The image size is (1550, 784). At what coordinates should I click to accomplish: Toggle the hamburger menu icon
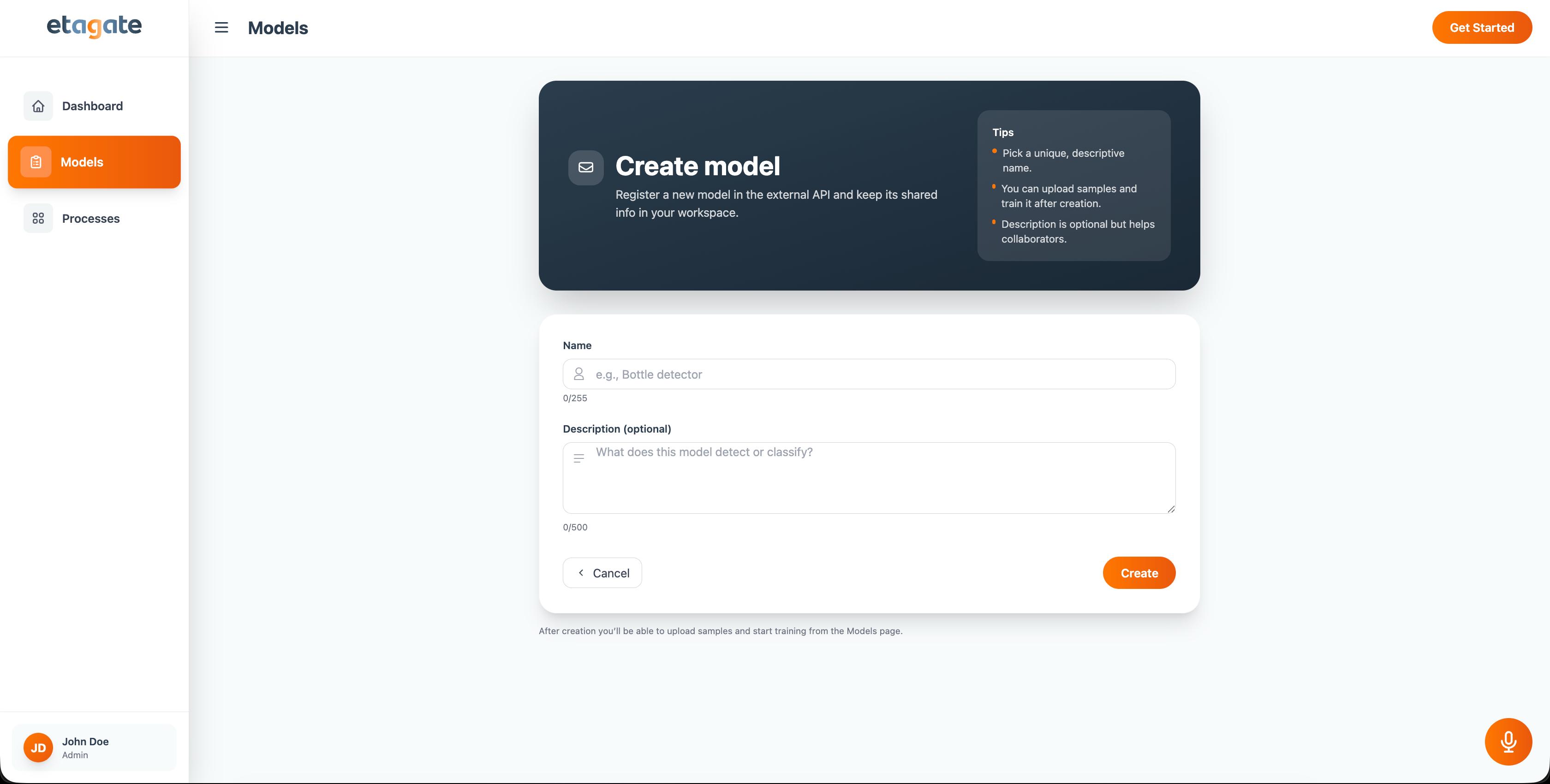(x=221, y=28)
